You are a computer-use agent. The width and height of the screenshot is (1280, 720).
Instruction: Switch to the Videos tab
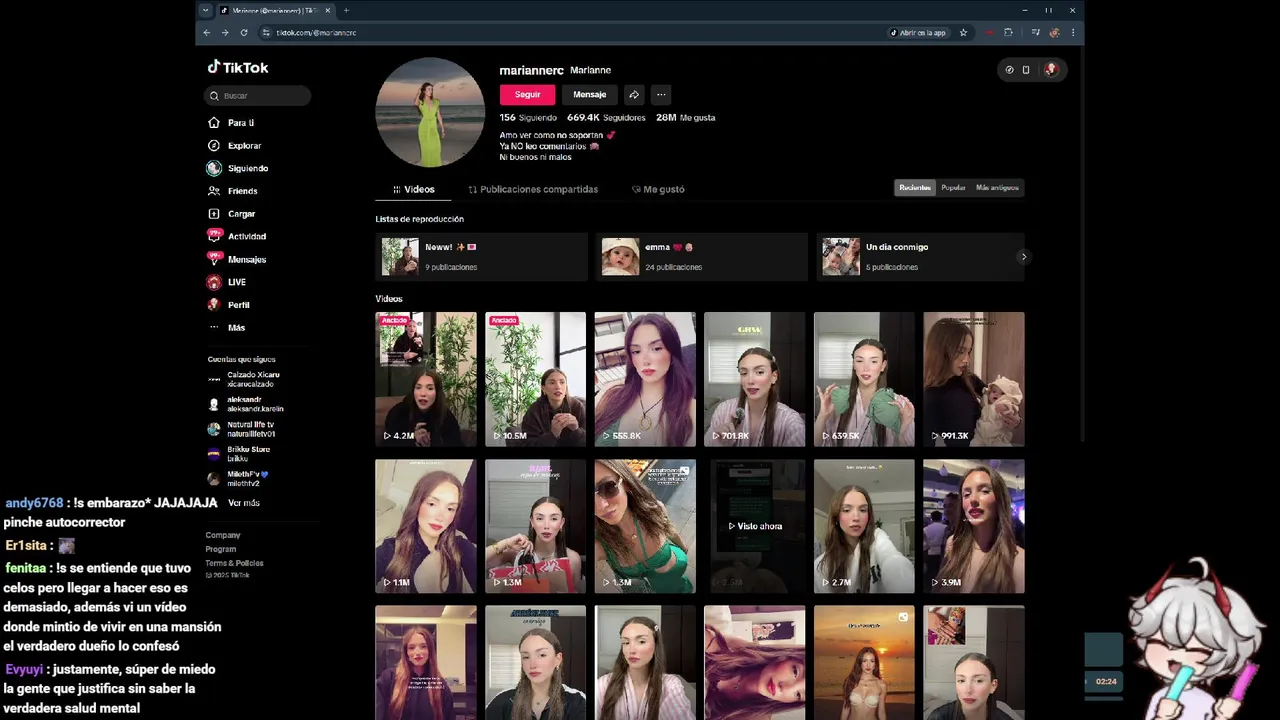413,189
